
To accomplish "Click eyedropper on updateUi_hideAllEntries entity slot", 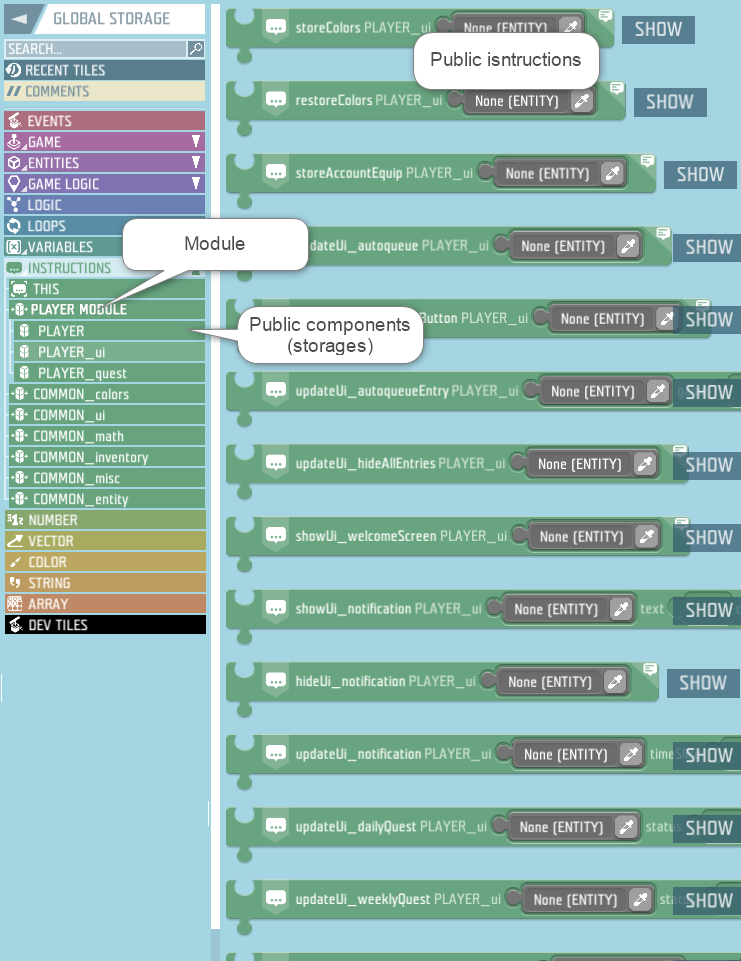I will 645,464.
